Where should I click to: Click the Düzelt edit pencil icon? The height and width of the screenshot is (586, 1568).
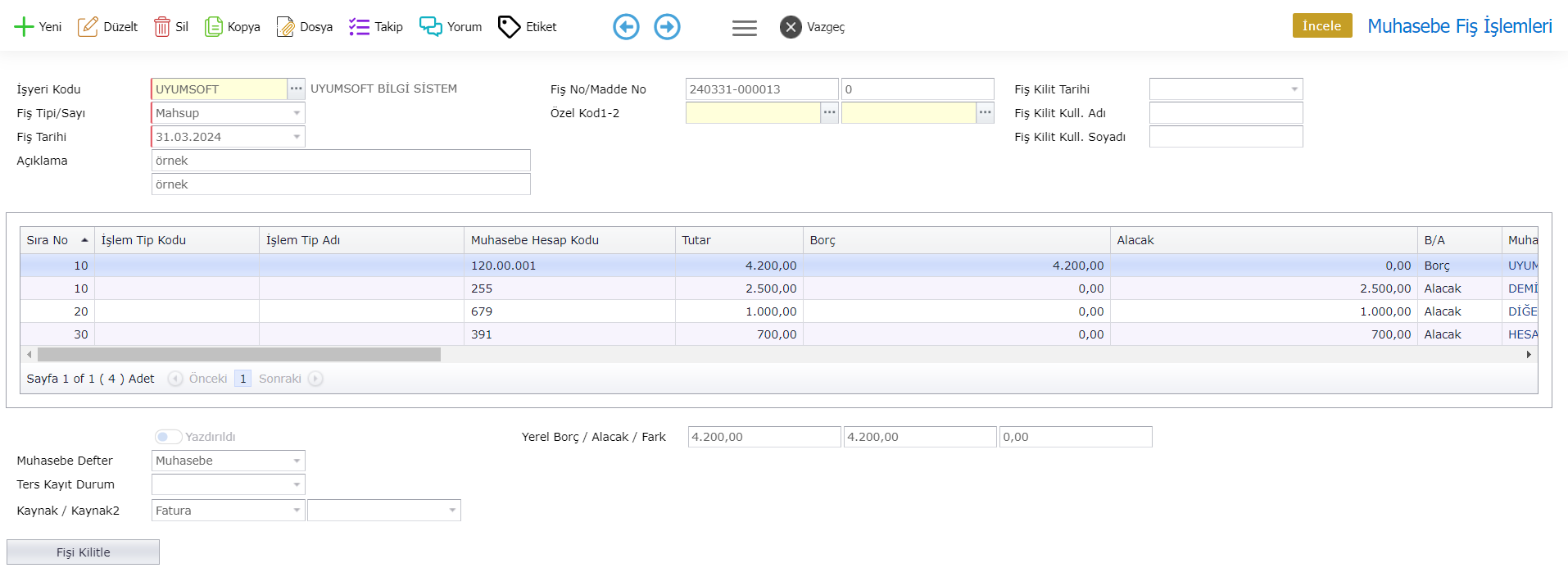[88, 27]
